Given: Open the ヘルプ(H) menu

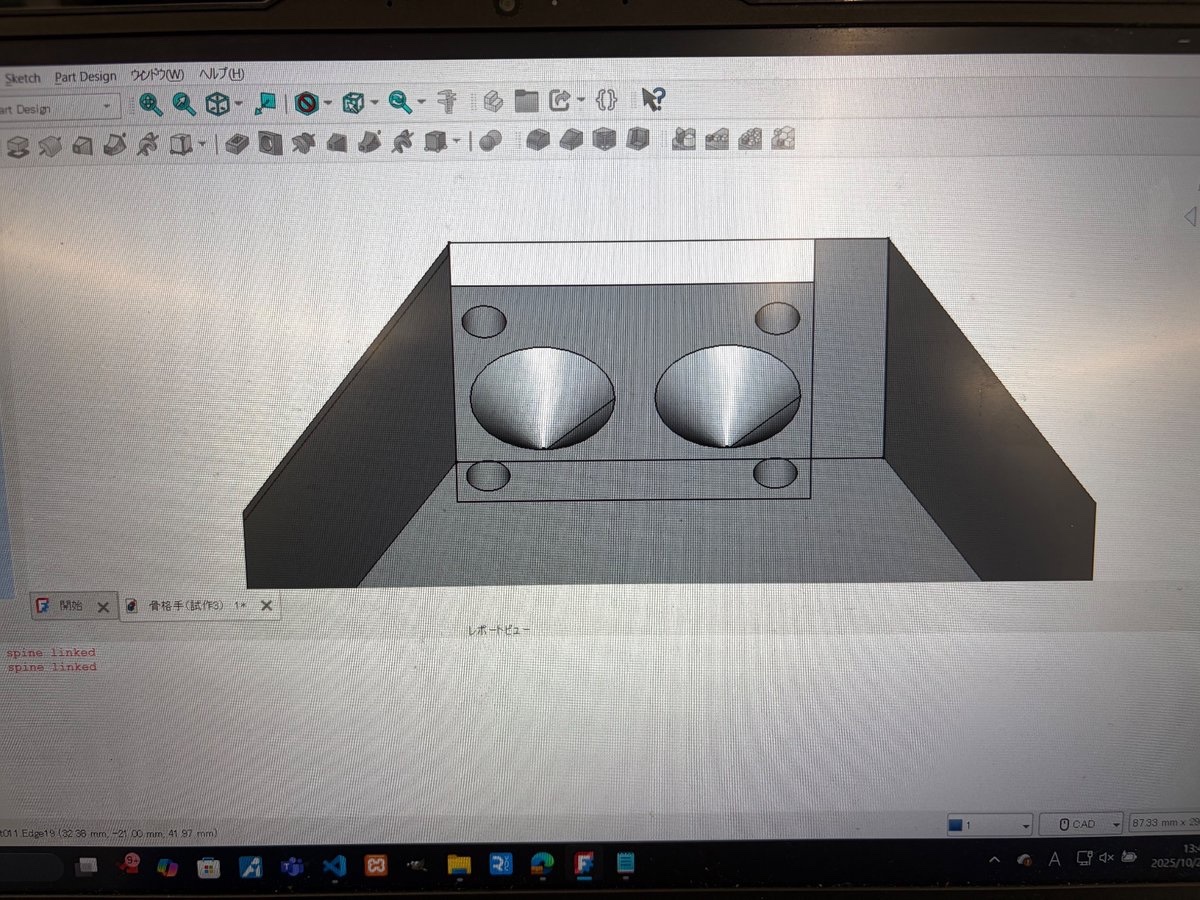Looking at the screenshot, I should (220, 75).
